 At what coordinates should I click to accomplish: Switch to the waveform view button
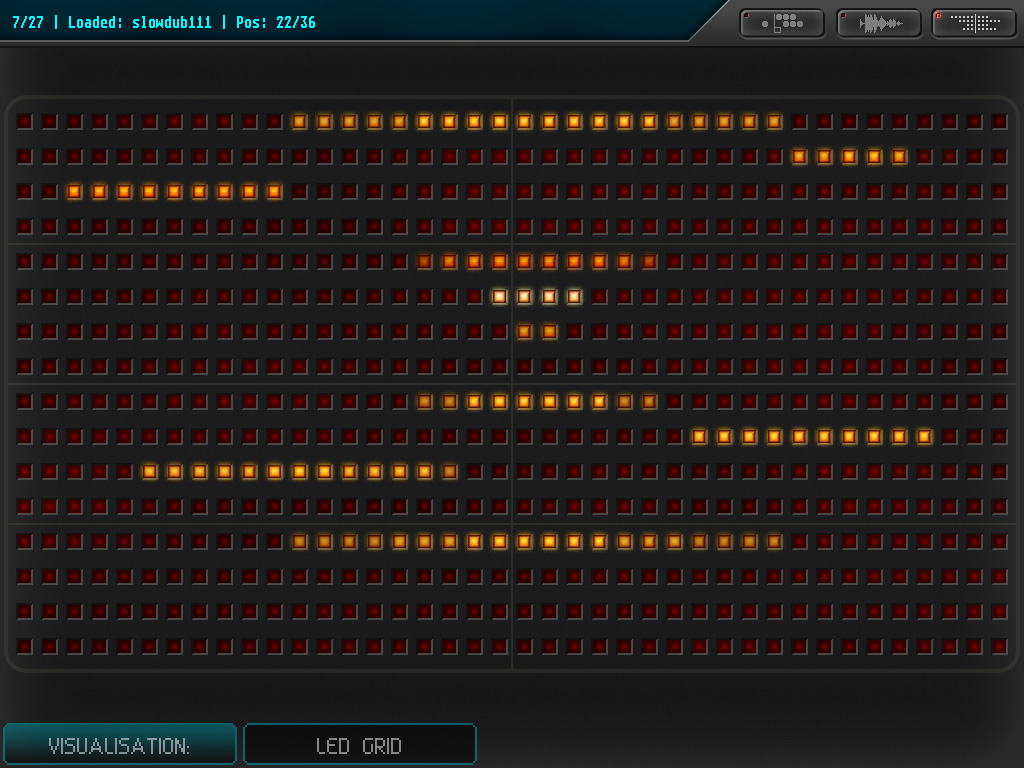coord(879,24)
